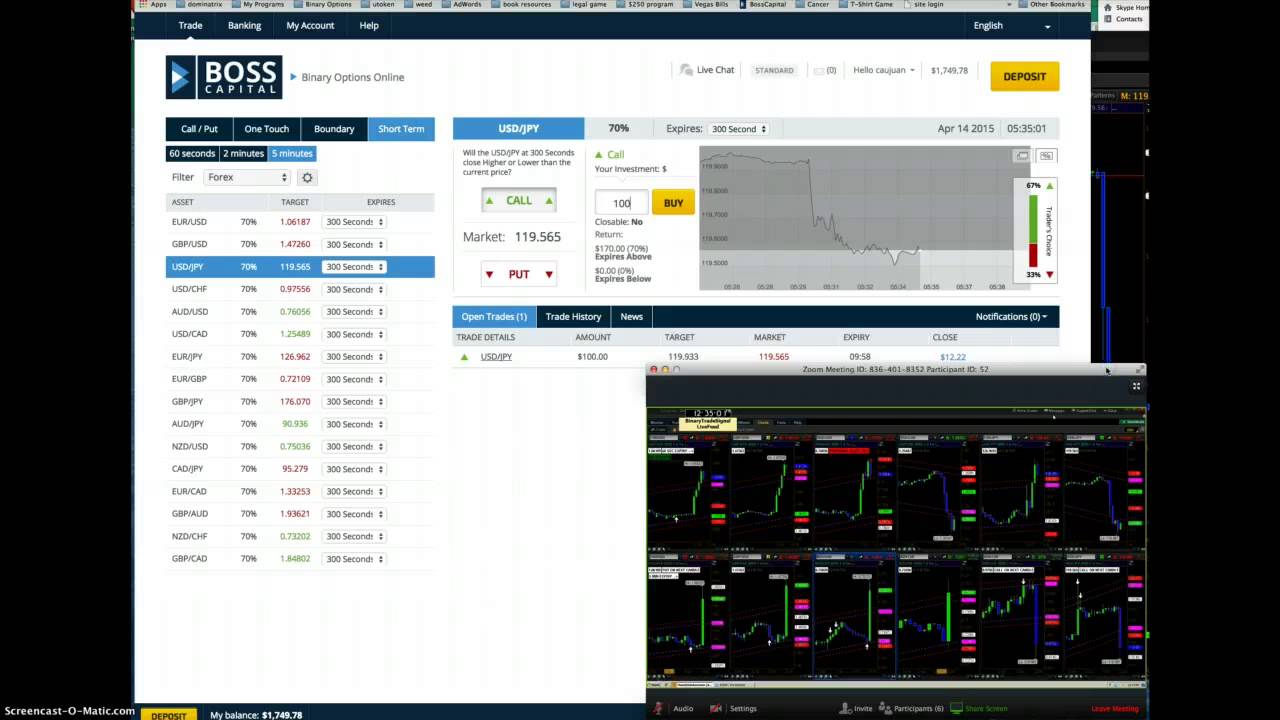Click Zoom window fullscreen icon
1280x720 pixels.
coord(1136,386)
